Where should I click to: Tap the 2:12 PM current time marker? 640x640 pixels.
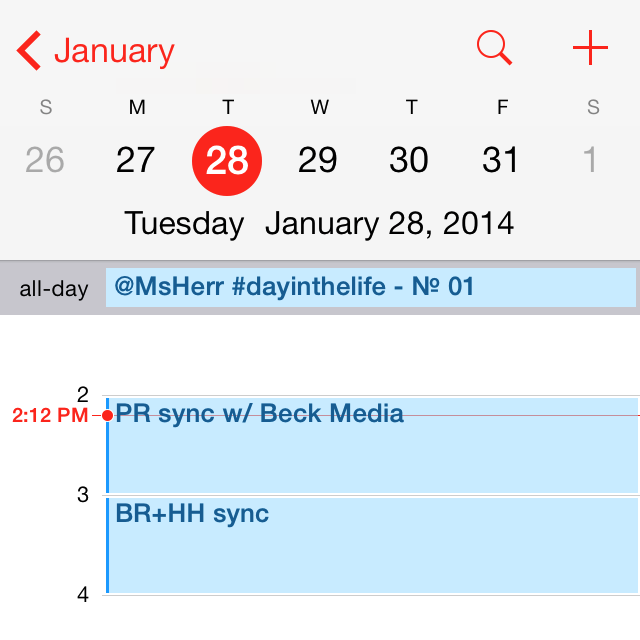50,416
